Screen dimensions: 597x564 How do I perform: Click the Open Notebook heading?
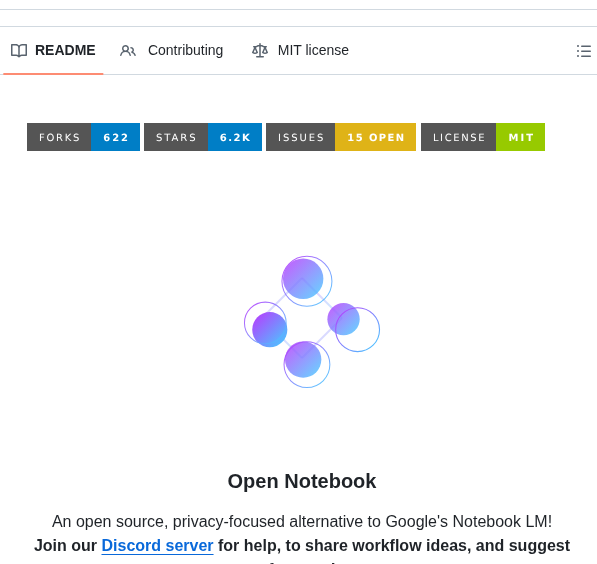tap(302, 481)
